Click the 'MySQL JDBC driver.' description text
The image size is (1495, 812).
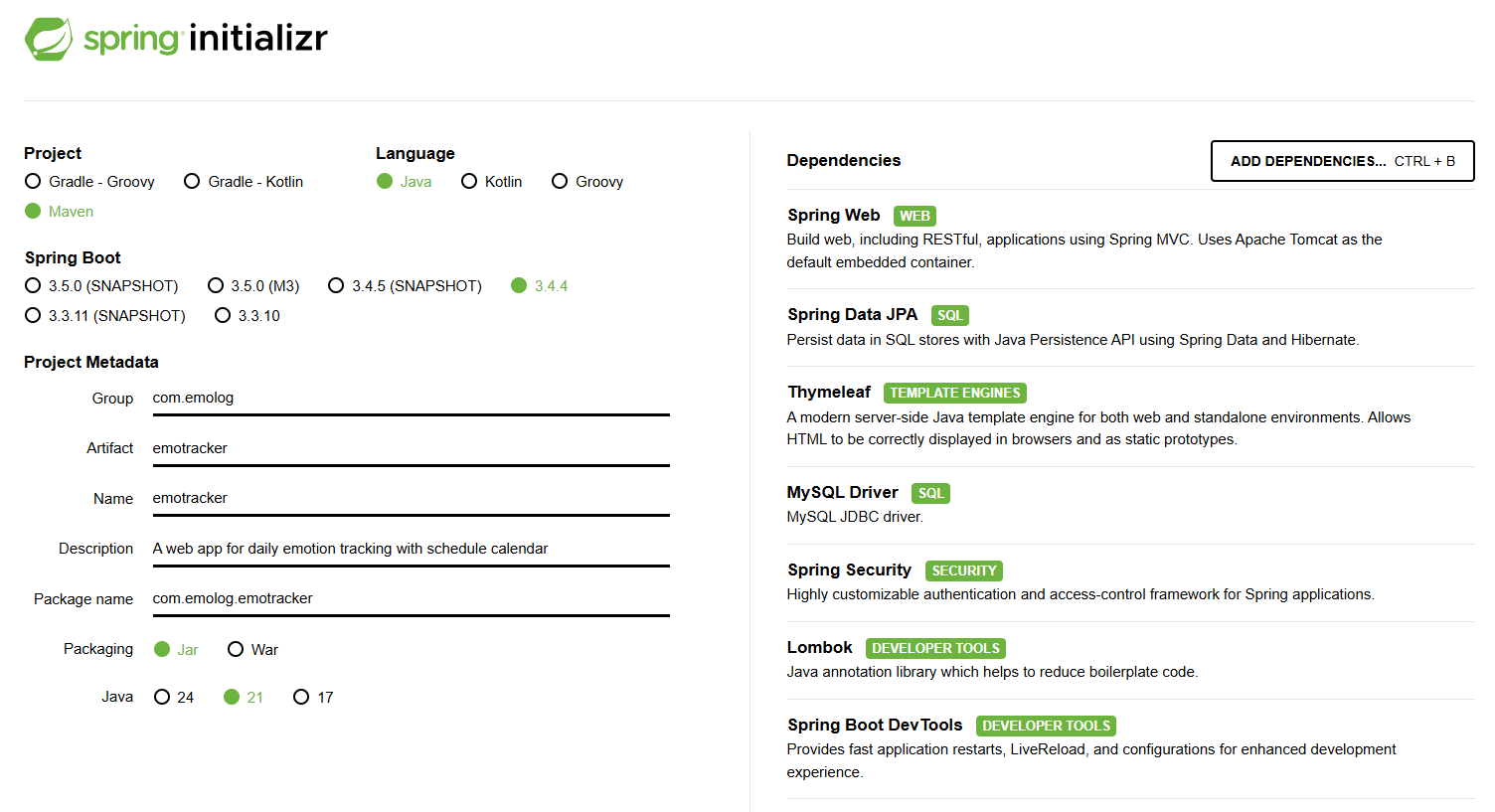click(855, 517)
